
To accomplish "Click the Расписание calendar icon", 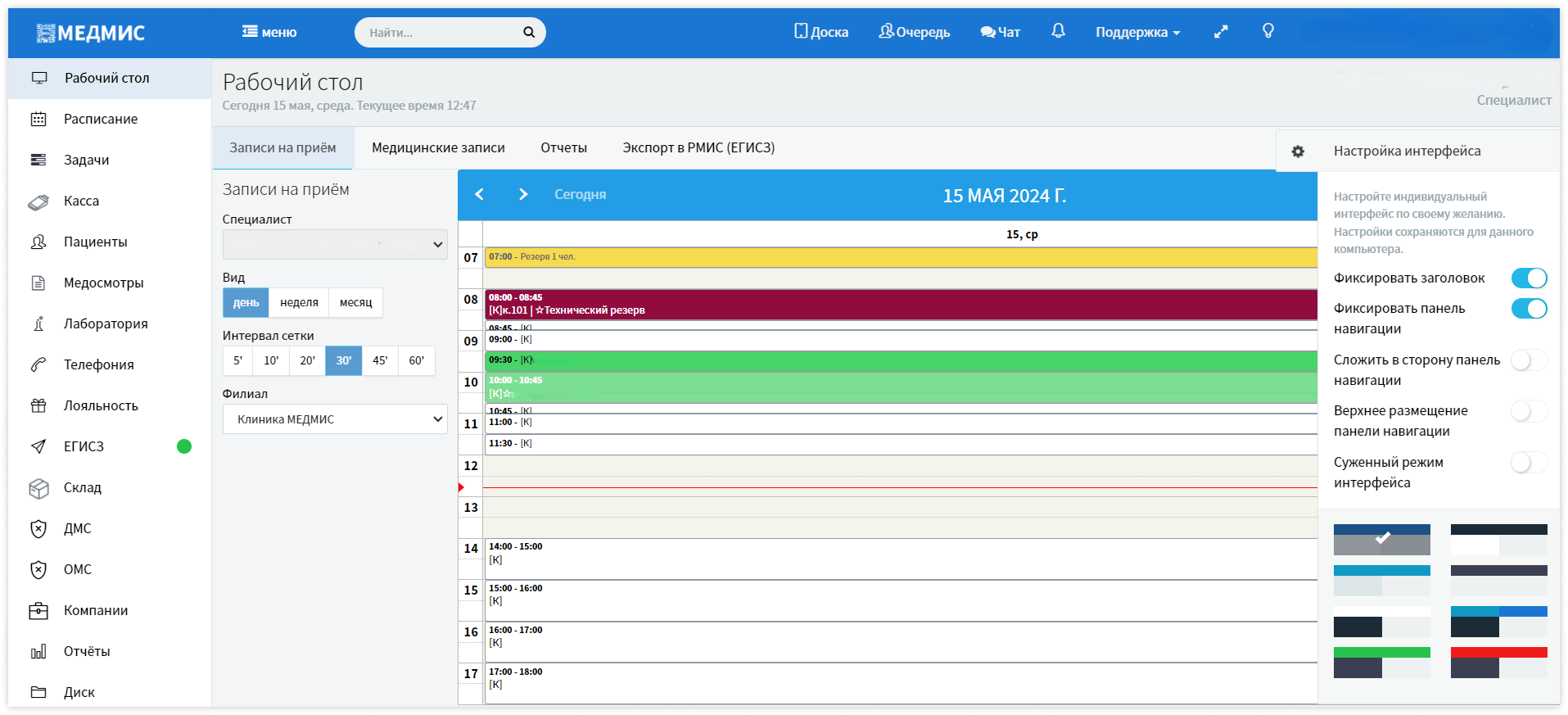I will coord(38,119).
